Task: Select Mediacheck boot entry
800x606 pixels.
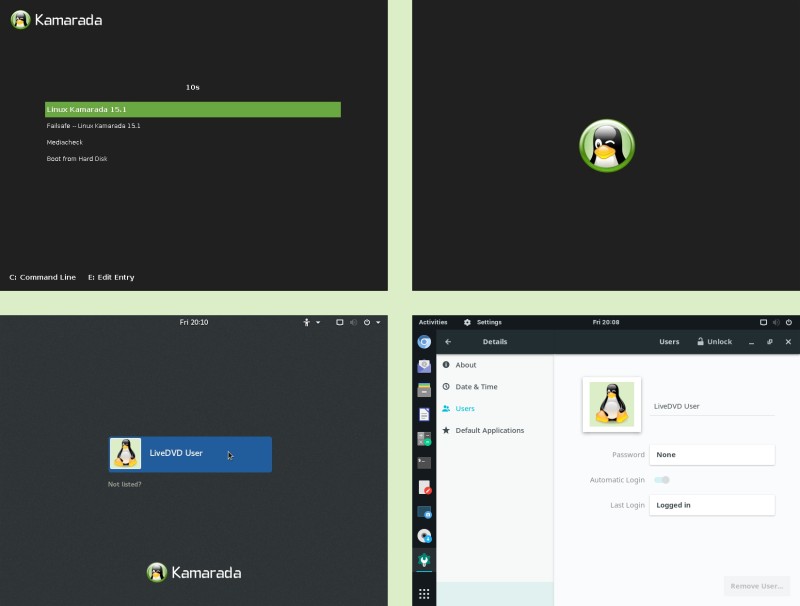Action: coord(64,142)
